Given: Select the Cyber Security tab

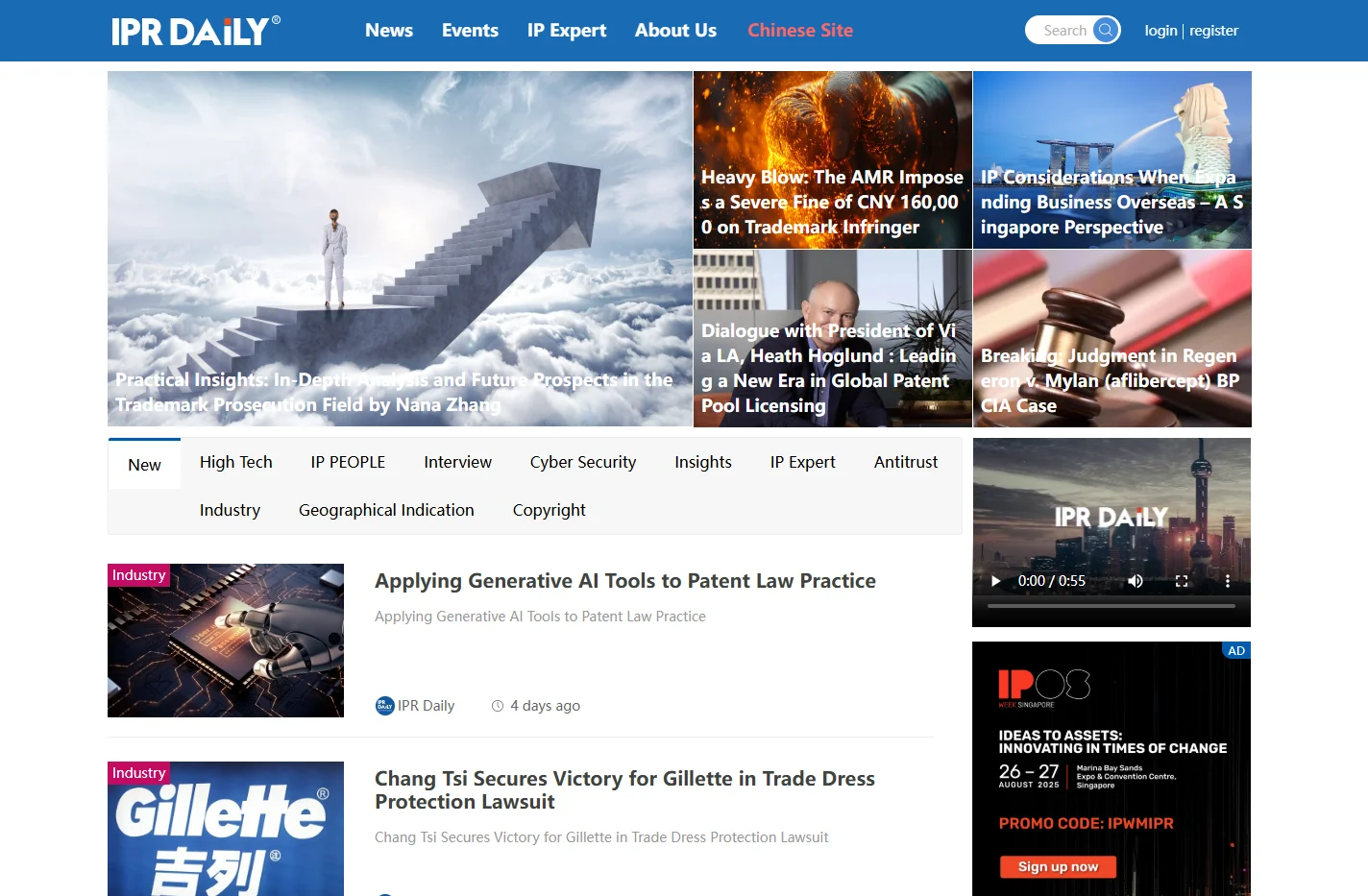Looking at the screenshot, I should 583,462.
